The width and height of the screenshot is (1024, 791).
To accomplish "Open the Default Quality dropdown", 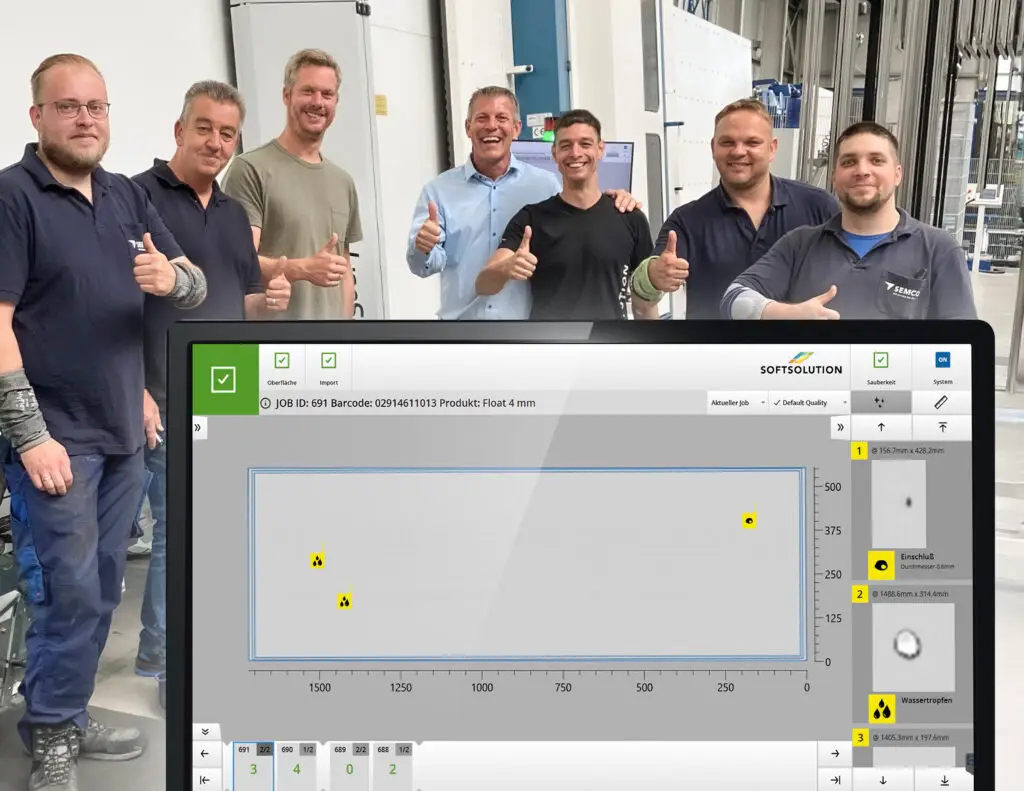I will [809, 402].
